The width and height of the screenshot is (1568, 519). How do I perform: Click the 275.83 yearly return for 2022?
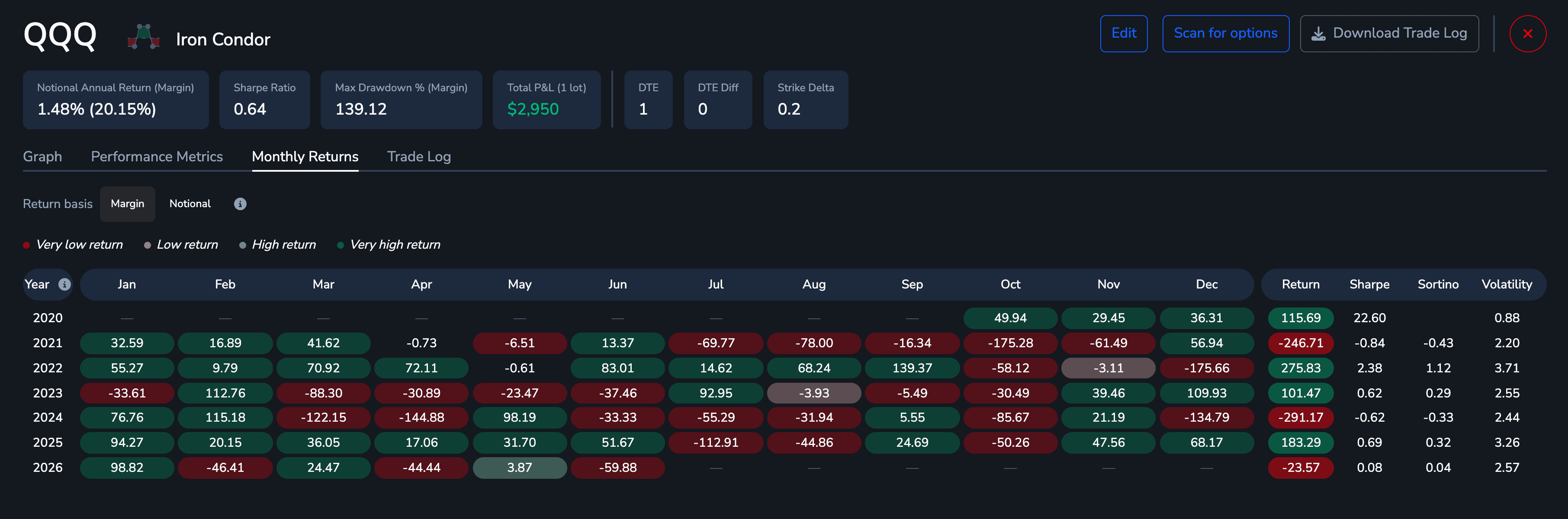1301,368
